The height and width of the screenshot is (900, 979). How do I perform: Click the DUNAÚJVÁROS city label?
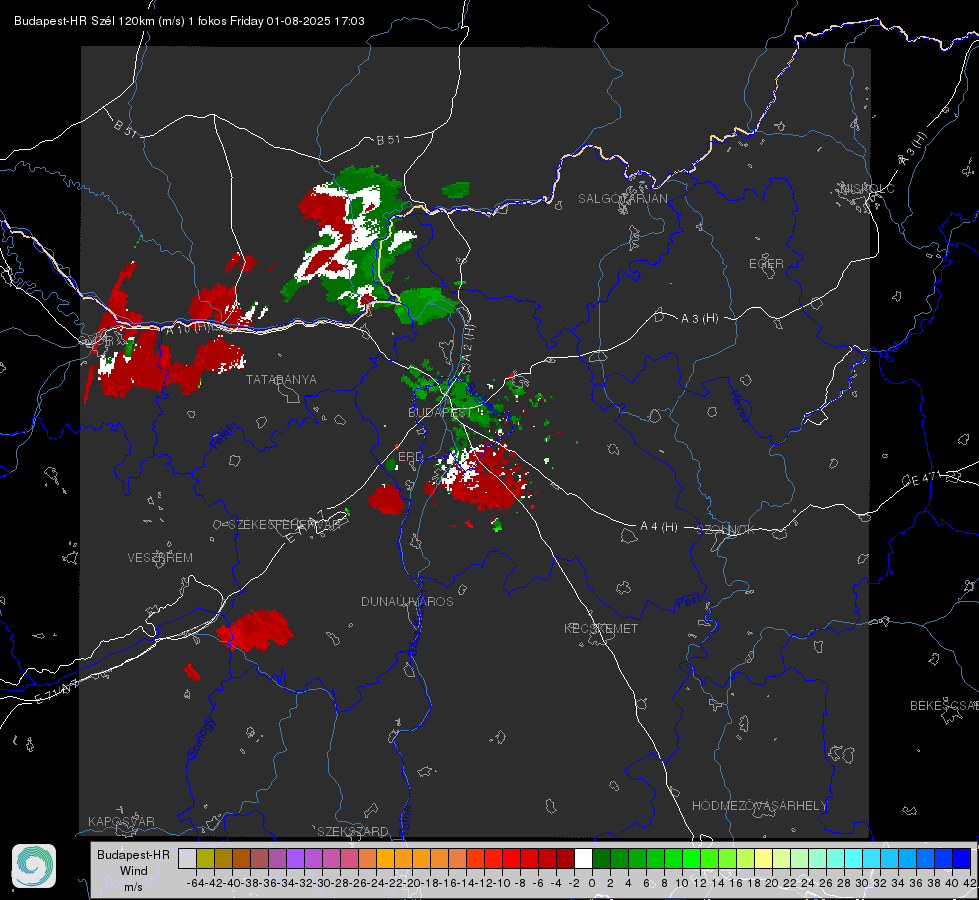pos(407,601)
